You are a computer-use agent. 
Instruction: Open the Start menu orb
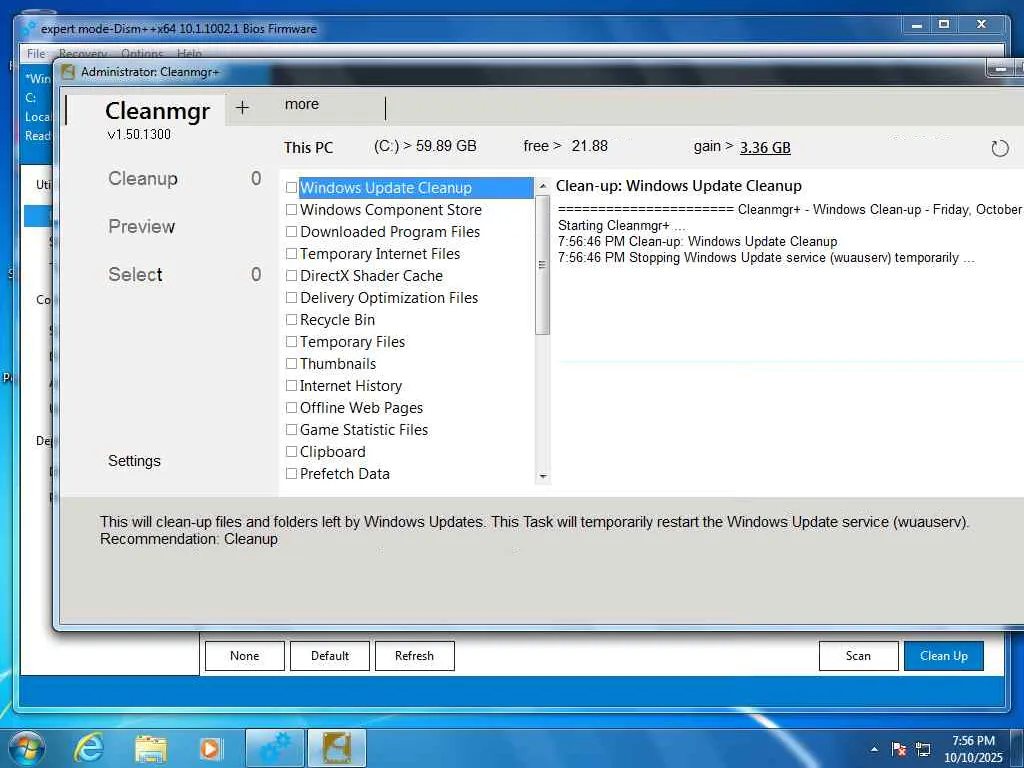click(27, 747)
